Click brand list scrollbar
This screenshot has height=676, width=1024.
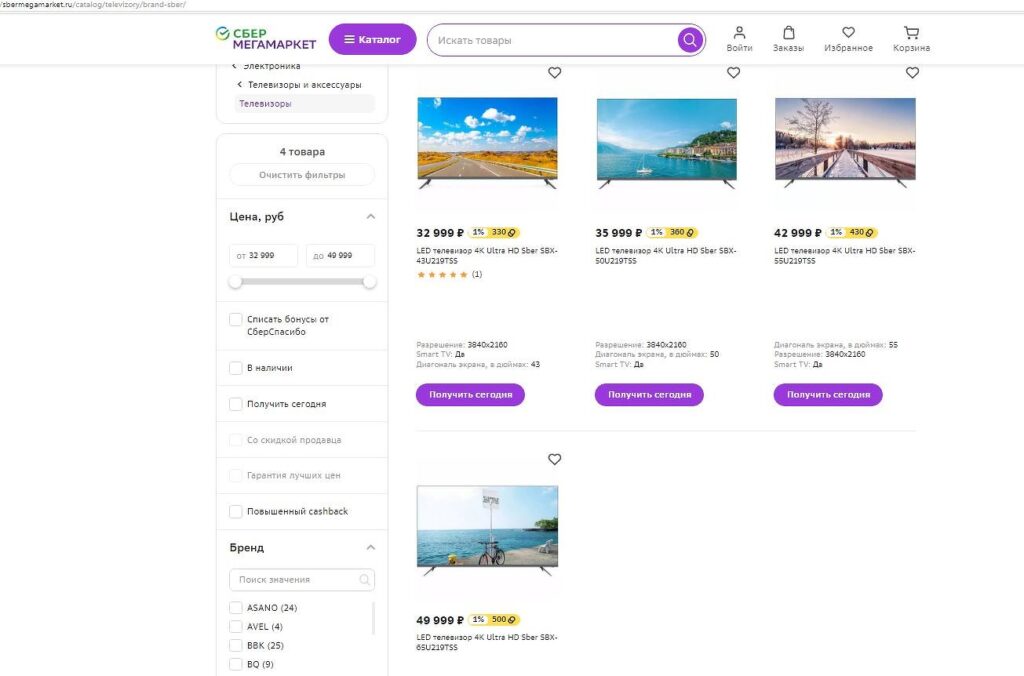374,618
